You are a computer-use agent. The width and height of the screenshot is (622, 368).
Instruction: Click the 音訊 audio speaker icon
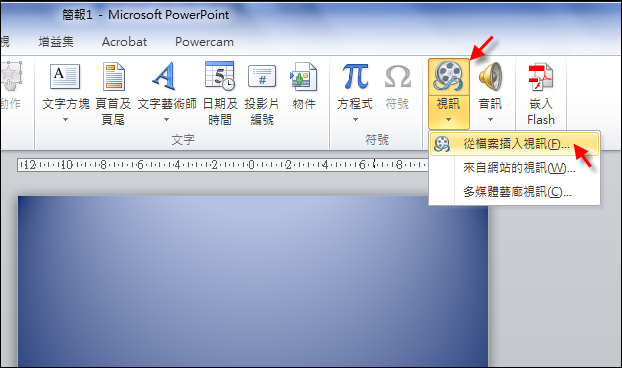[x=490, y=76]
